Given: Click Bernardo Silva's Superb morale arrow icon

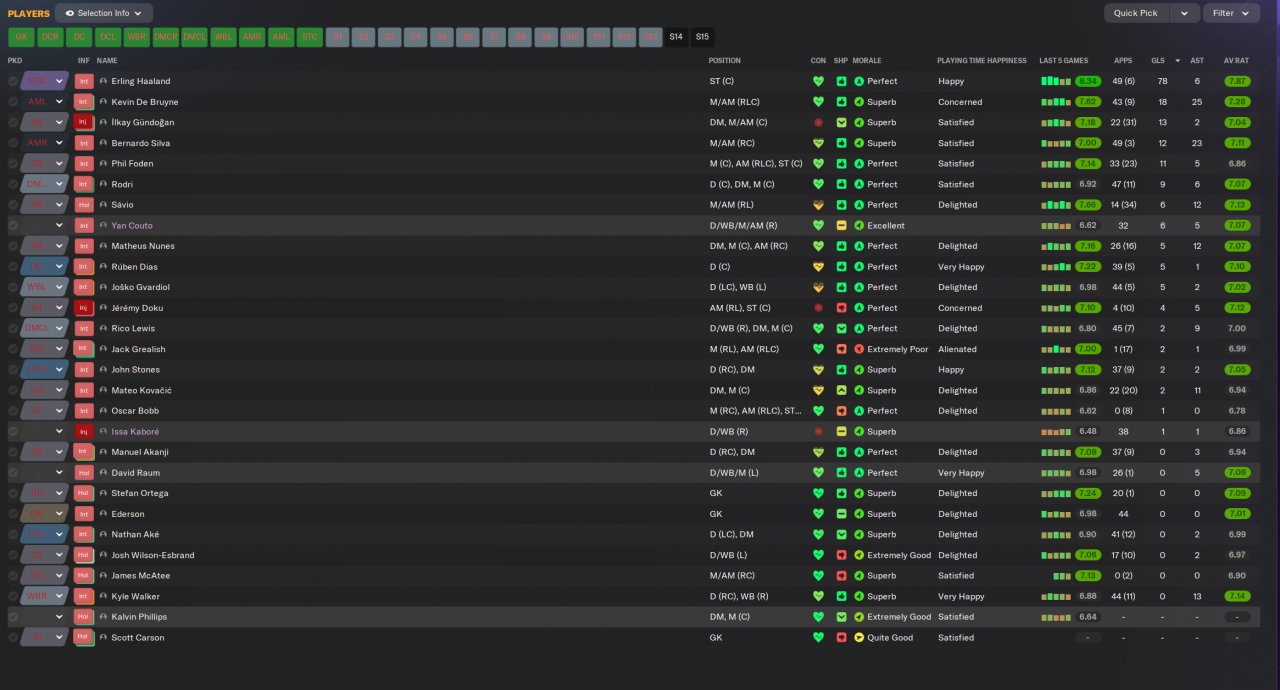Looking at the screenshot, I should (x=859, y=143).
